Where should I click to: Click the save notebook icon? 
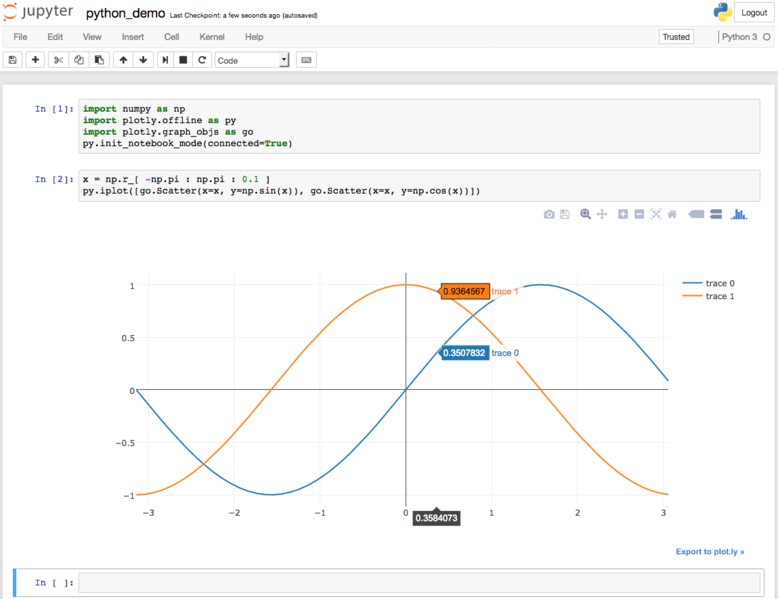point(13,60)
